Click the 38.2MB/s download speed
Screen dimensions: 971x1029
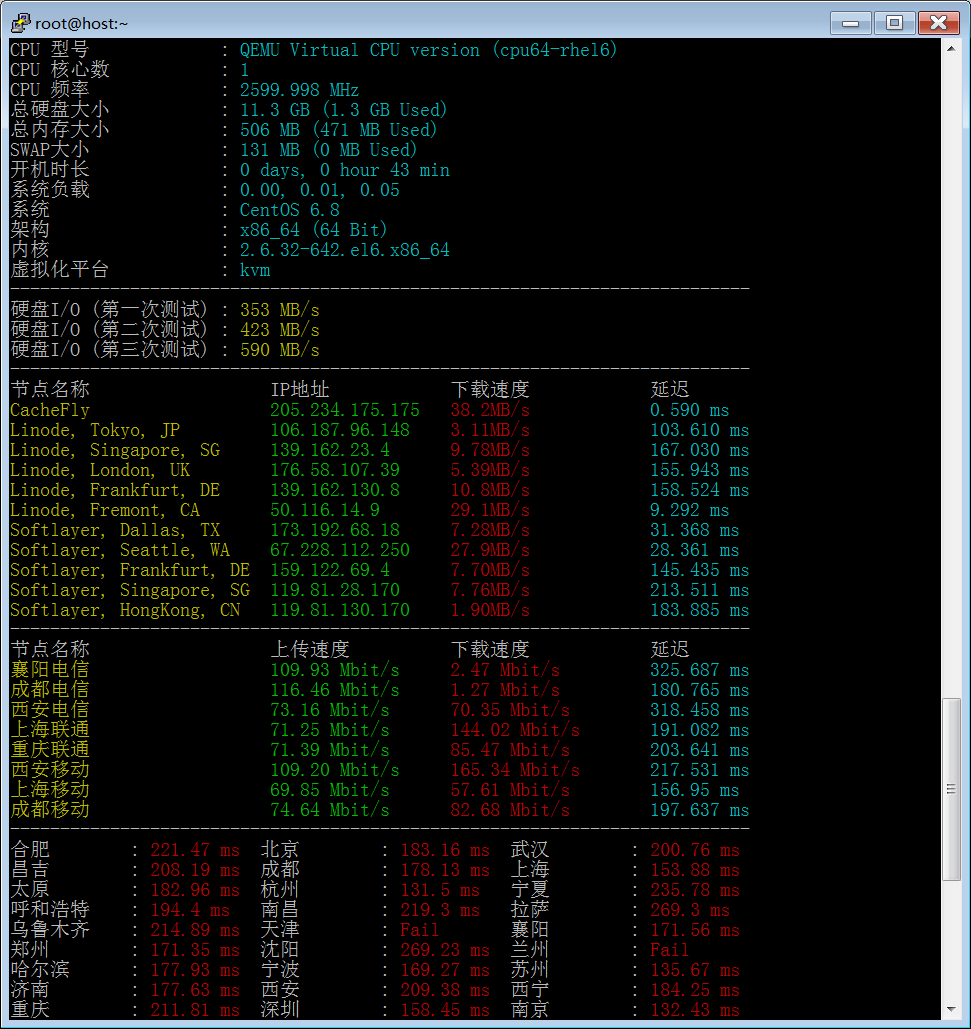coord(490,410)
